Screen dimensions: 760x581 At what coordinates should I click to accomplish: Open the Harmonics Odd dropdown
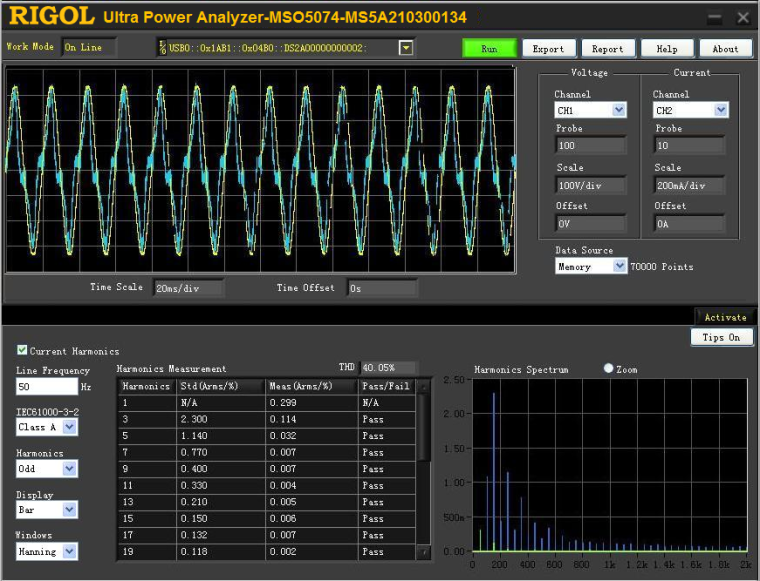[x=69, y=469]
